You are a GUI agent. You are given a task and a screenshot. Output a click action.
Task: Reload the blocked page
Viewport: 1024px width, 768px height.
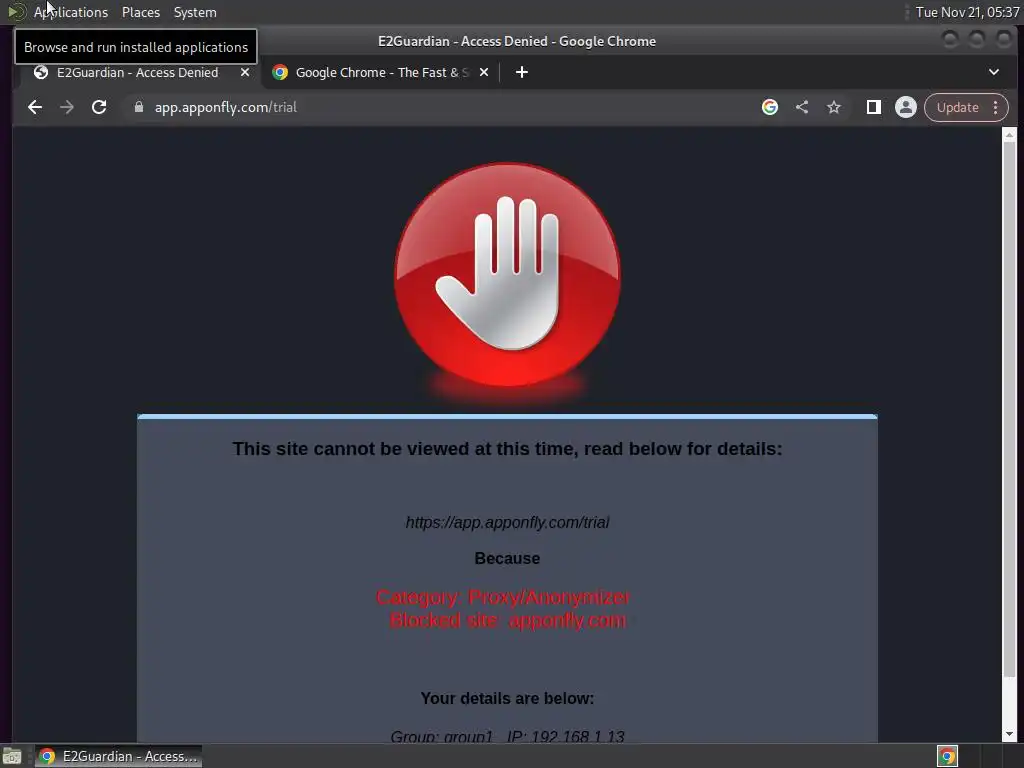tap(99, 107)
